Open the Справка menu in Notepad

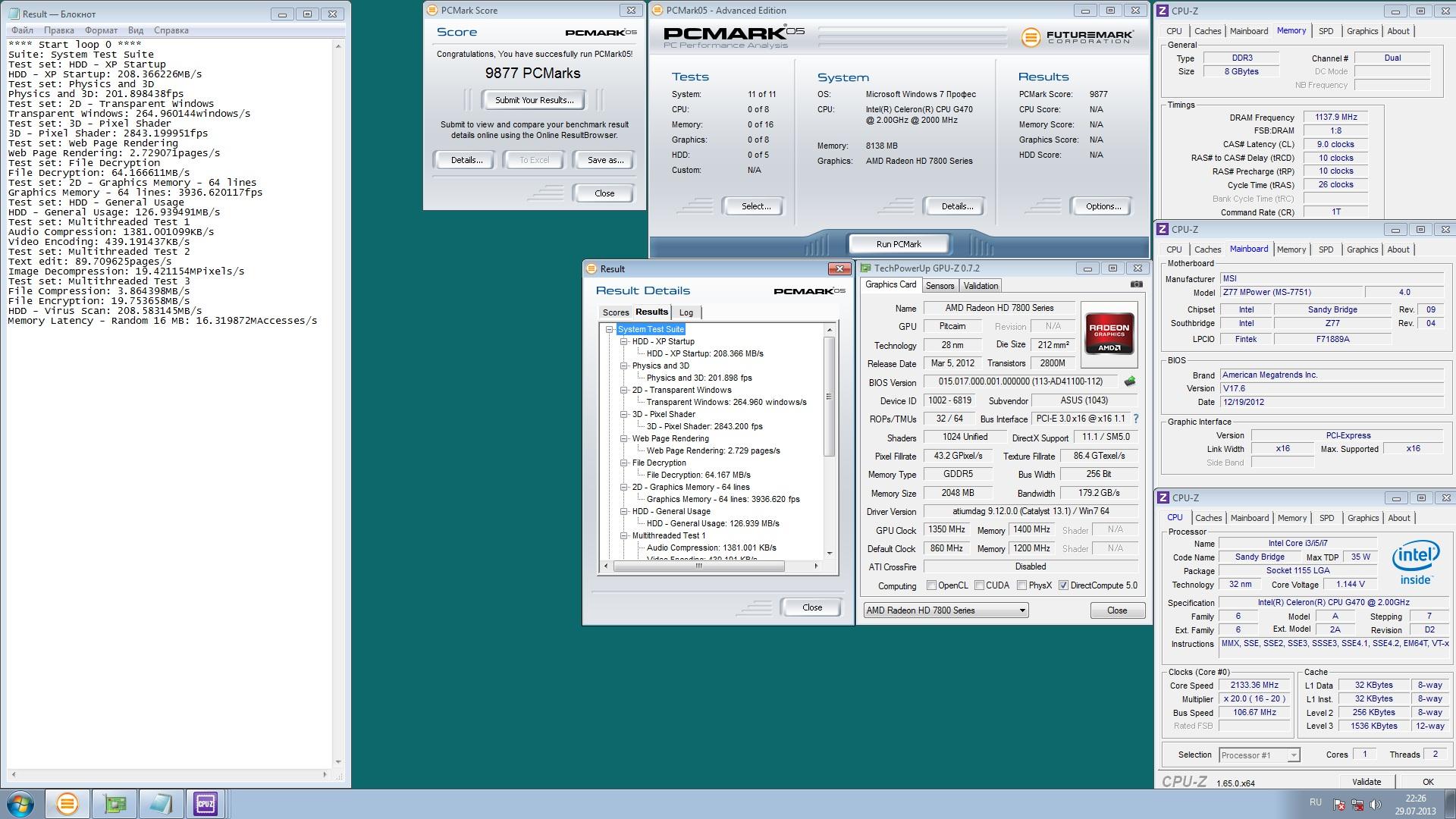coord(171,30)
